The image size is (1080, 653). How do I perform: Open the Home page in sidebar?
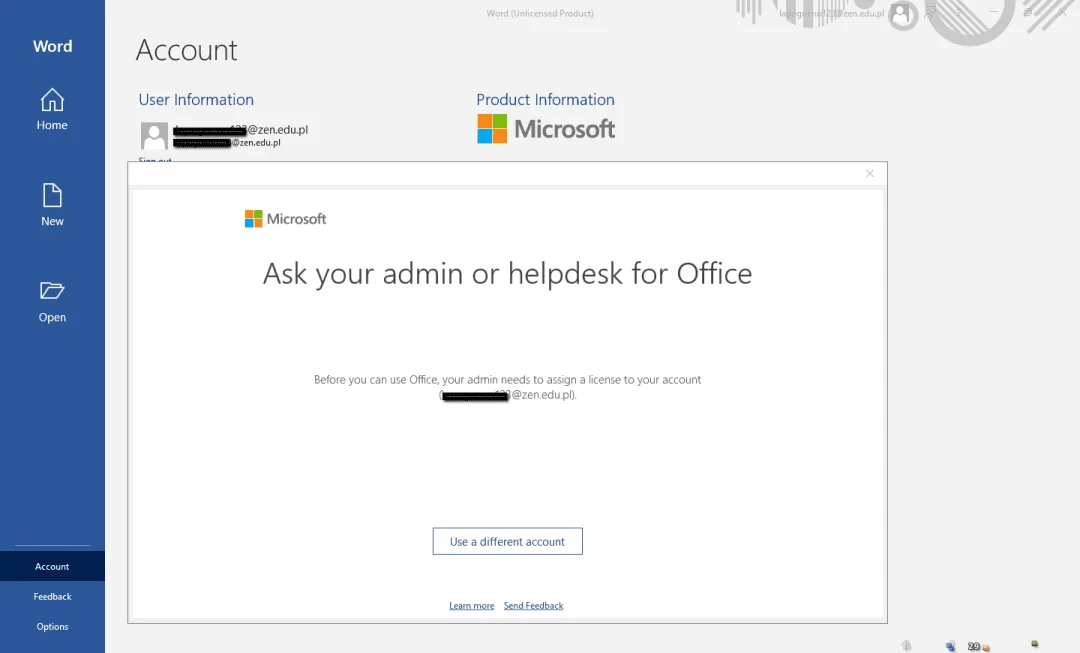[x=52, y=110]
